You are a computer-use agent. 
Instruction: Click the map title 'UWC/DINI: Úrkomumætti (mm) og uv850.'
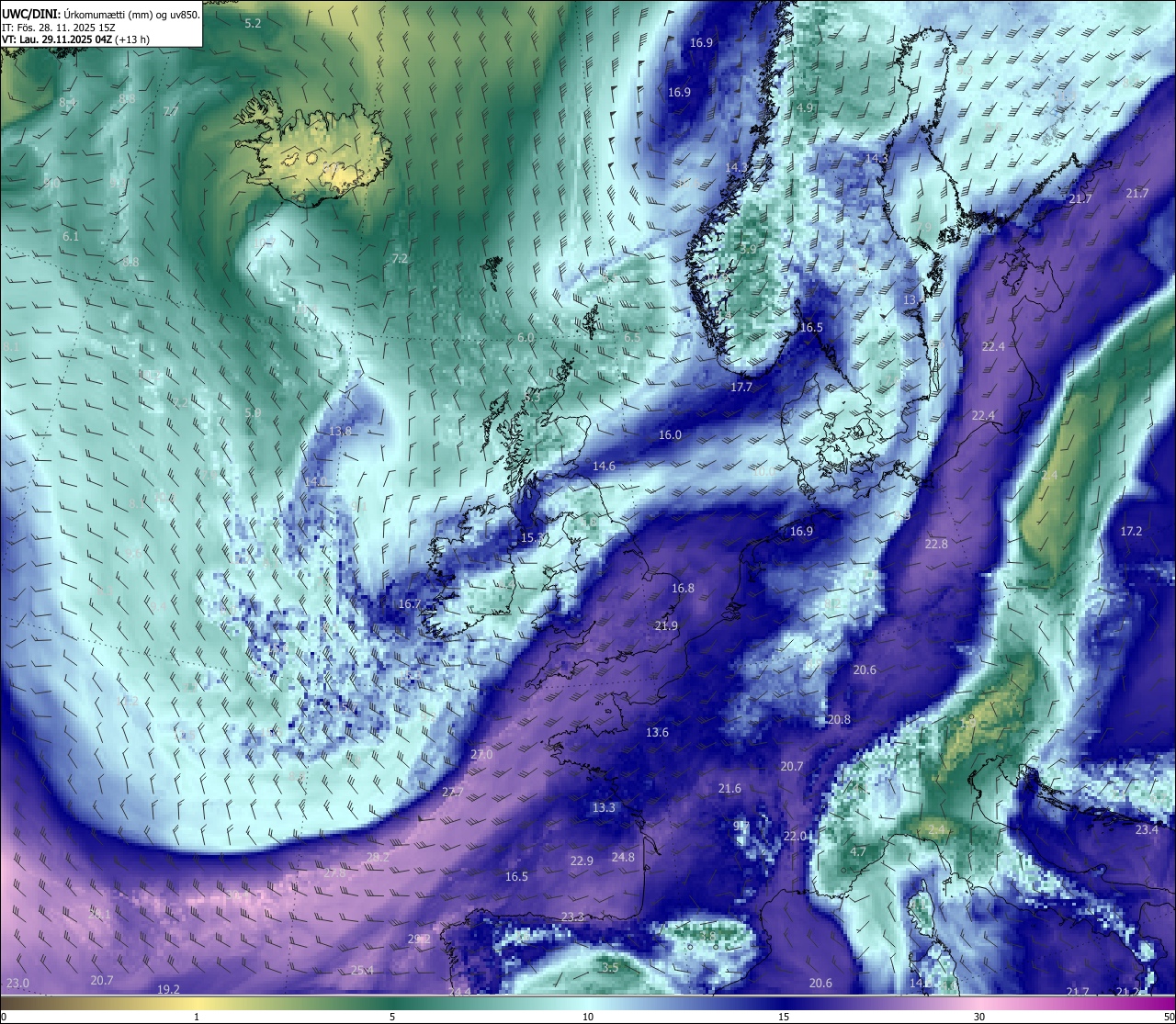point(101,14)
